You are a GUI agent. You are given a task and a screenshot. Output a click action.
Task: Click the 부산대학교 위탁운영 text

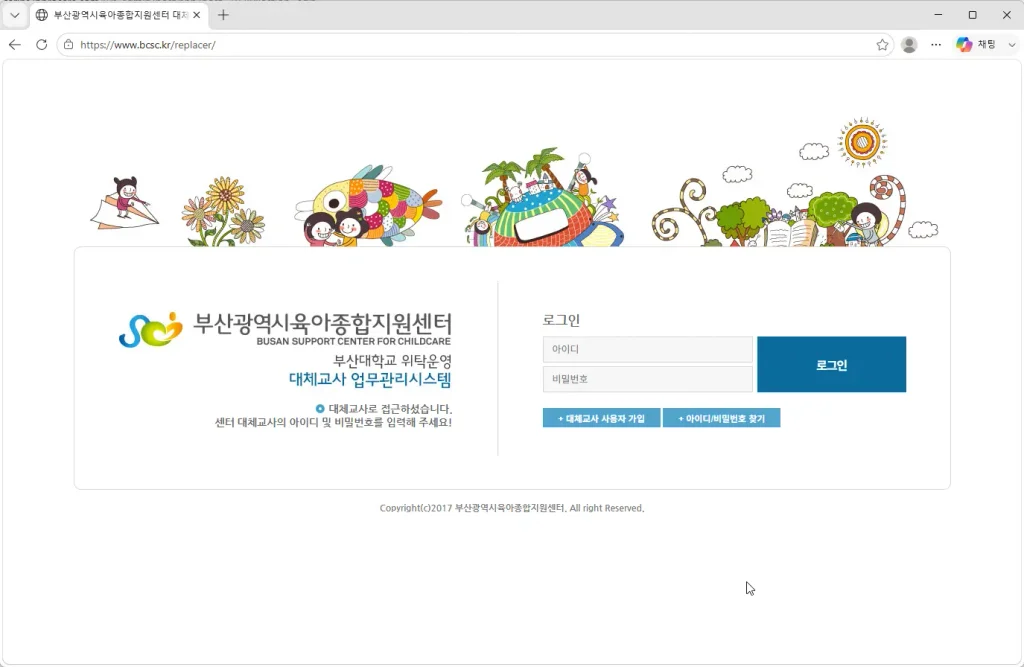392,361
